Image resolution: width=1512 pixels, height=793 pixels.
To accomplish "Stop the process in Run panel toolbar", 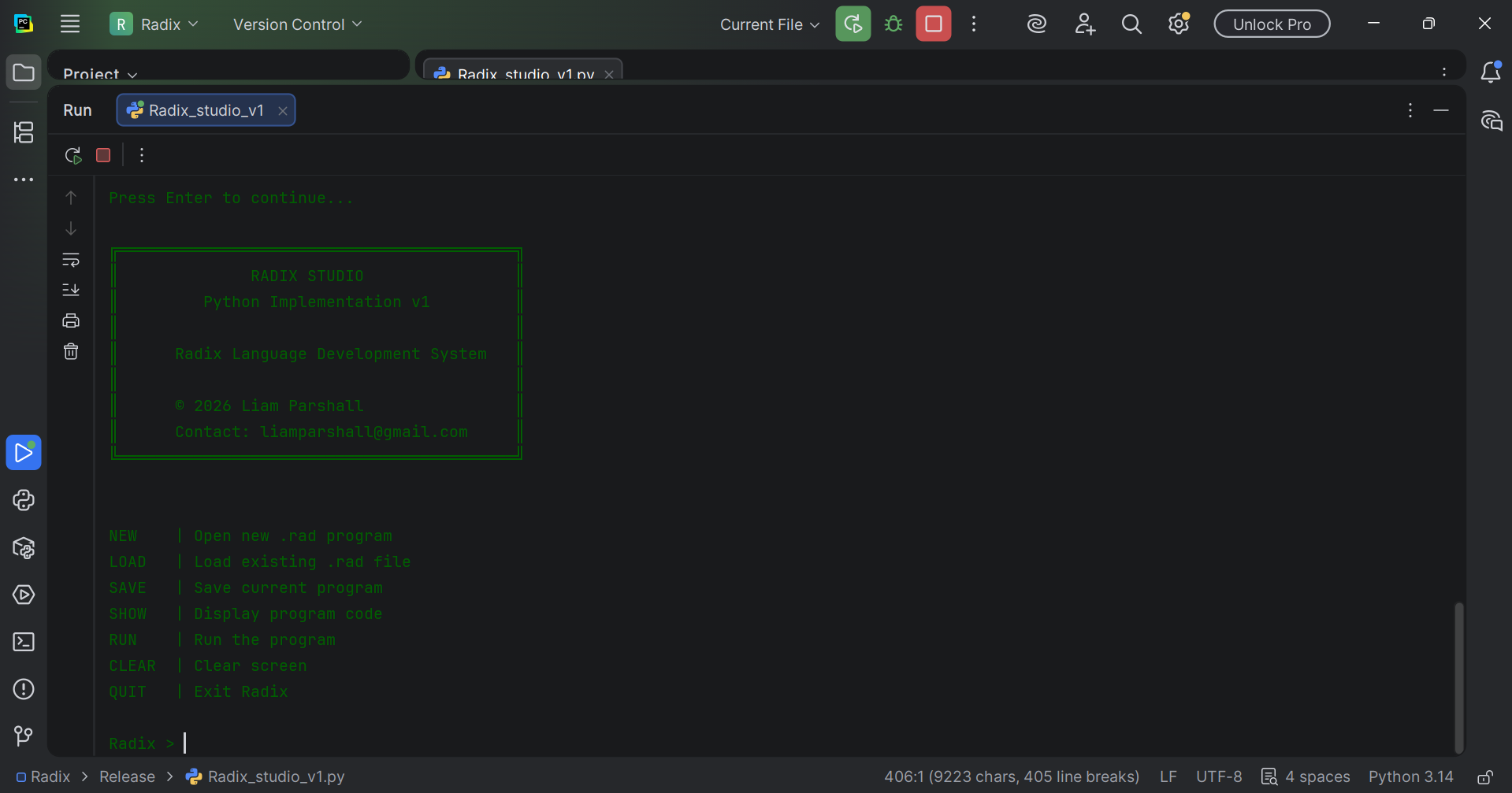I will click(103, 155).
